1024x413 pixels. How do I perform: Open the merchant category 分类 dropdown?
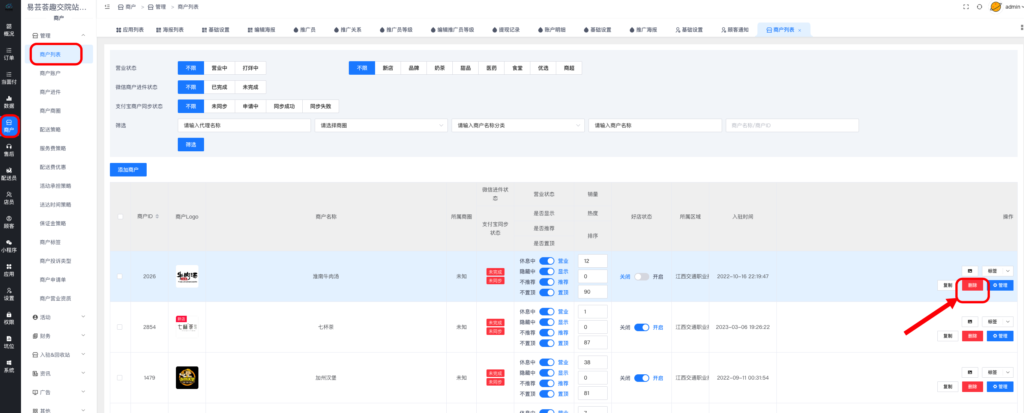(518, 125)
